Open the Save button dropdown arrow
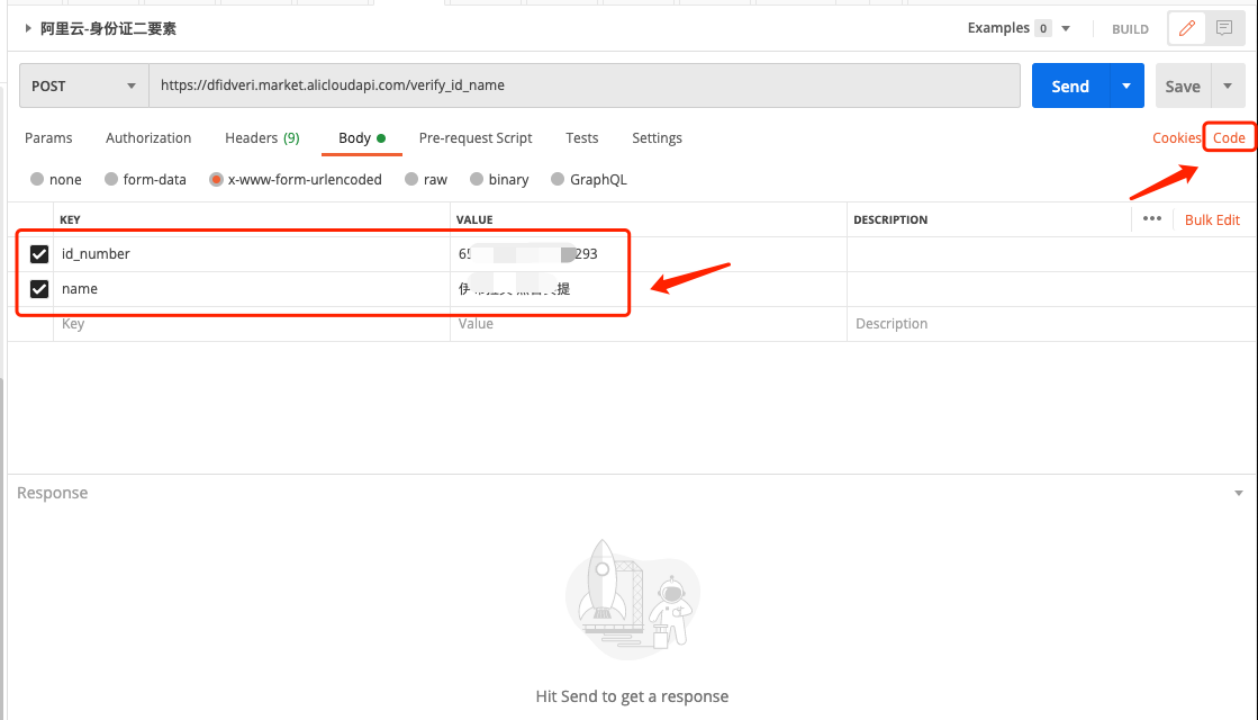Screen dimensions: 1258x720 point(1227,86)
